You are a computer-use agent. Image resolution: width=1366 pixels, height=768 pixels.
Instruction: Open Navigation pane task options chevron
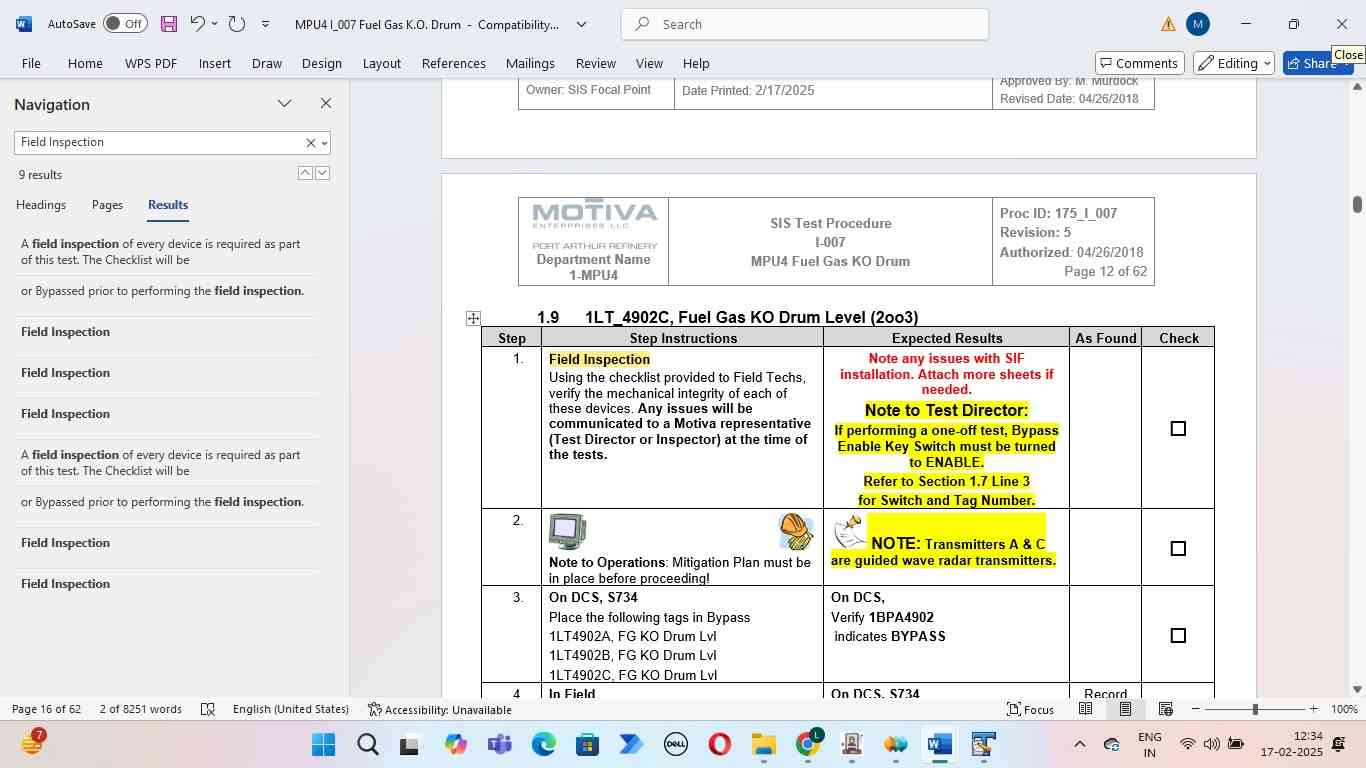tap(284, 103)
